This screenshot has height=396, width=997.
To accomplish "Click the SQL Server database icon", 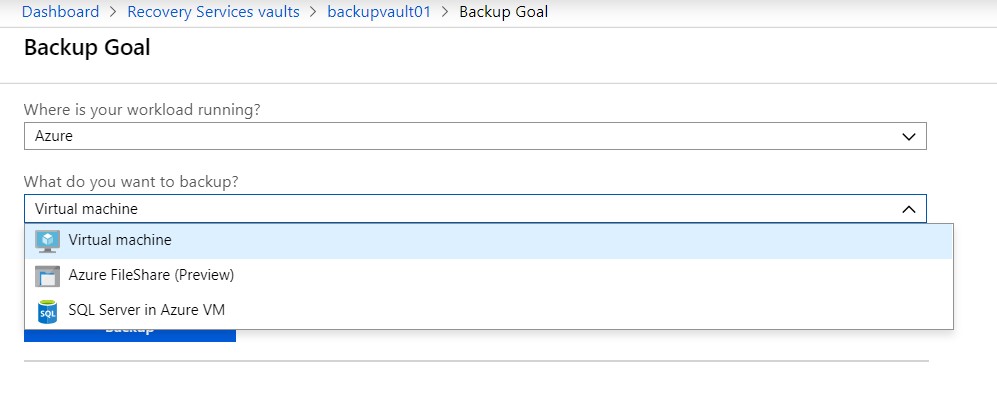I will [48, 311].
